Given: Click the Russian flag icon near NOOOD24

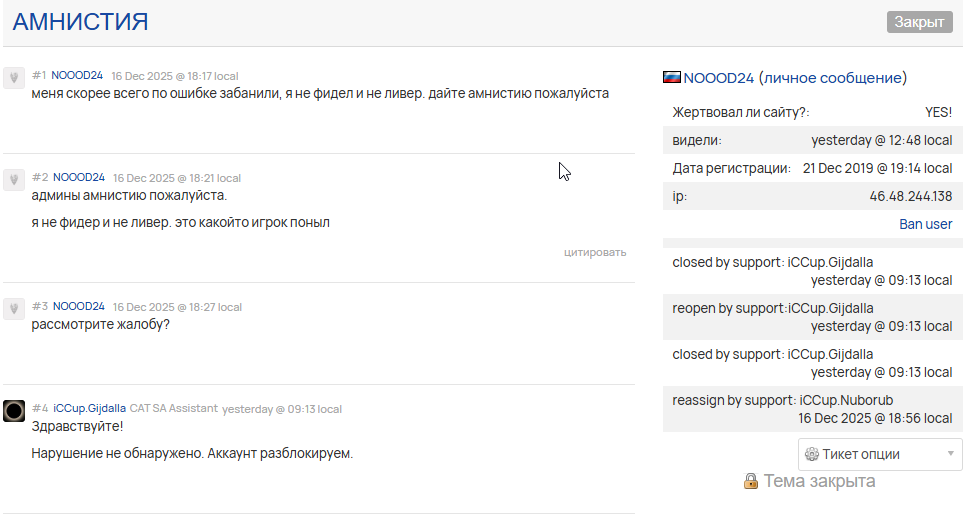Looking at the screenshot, I should 672,77.
